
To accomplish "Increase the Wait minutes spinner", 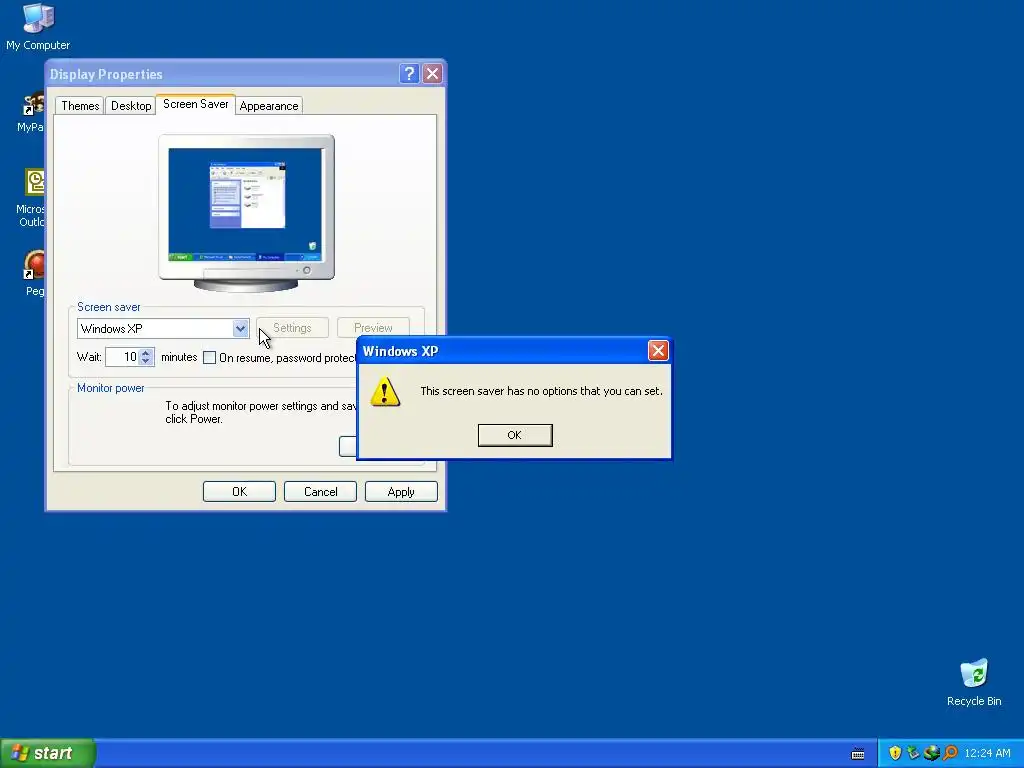I will [146, 353].
